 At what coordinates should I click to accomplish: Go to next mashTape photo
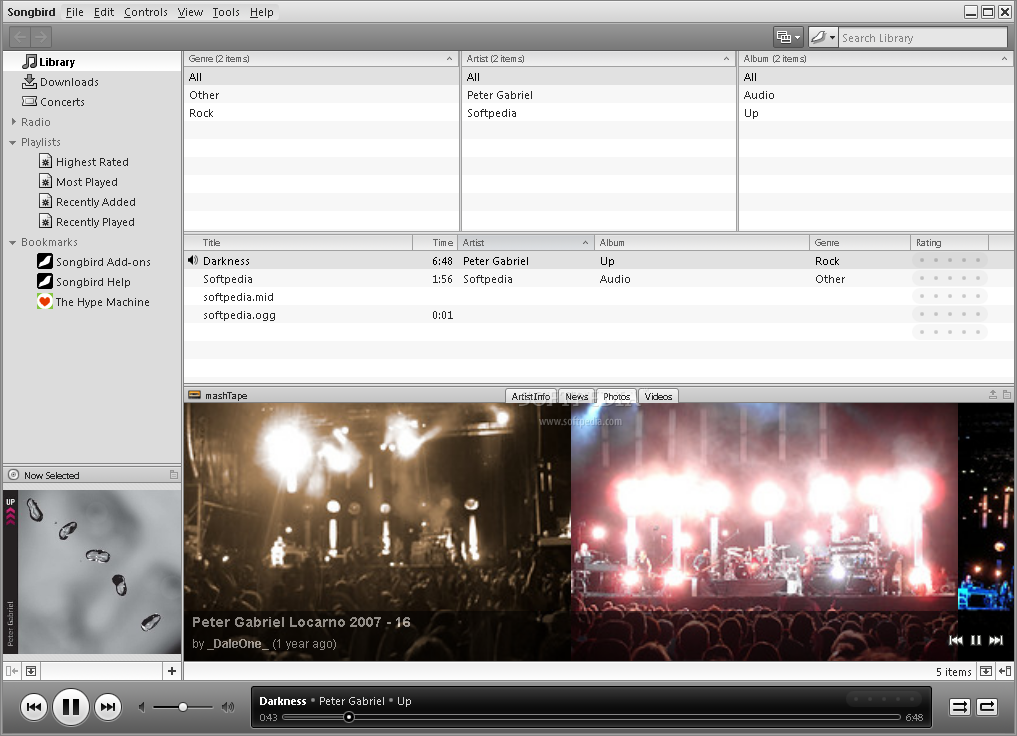click(x=996, y=640)
